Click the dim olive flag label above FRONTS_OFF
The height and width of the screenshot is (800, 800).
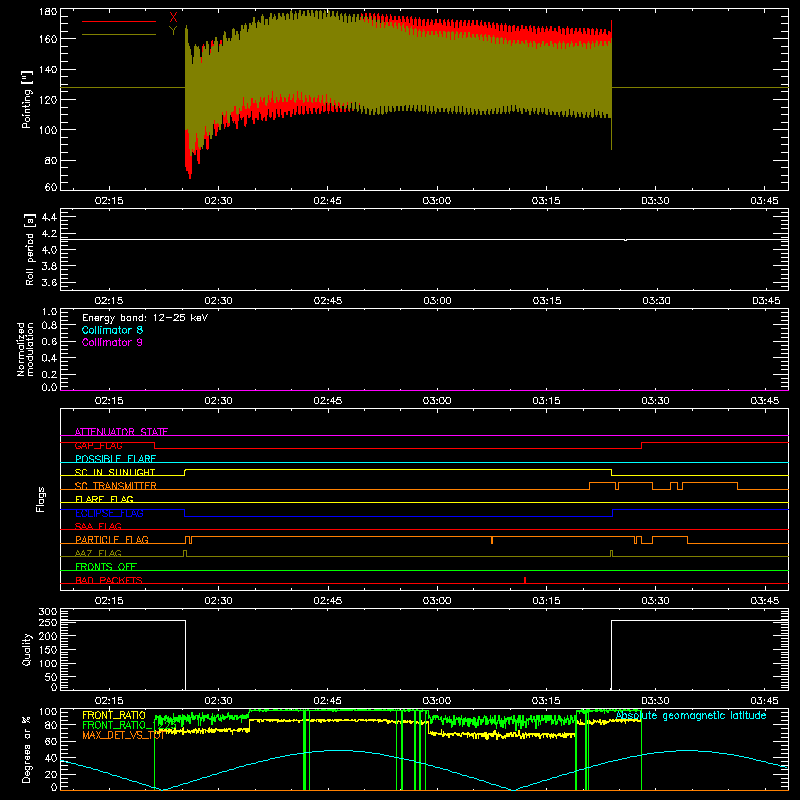[98, 553]
